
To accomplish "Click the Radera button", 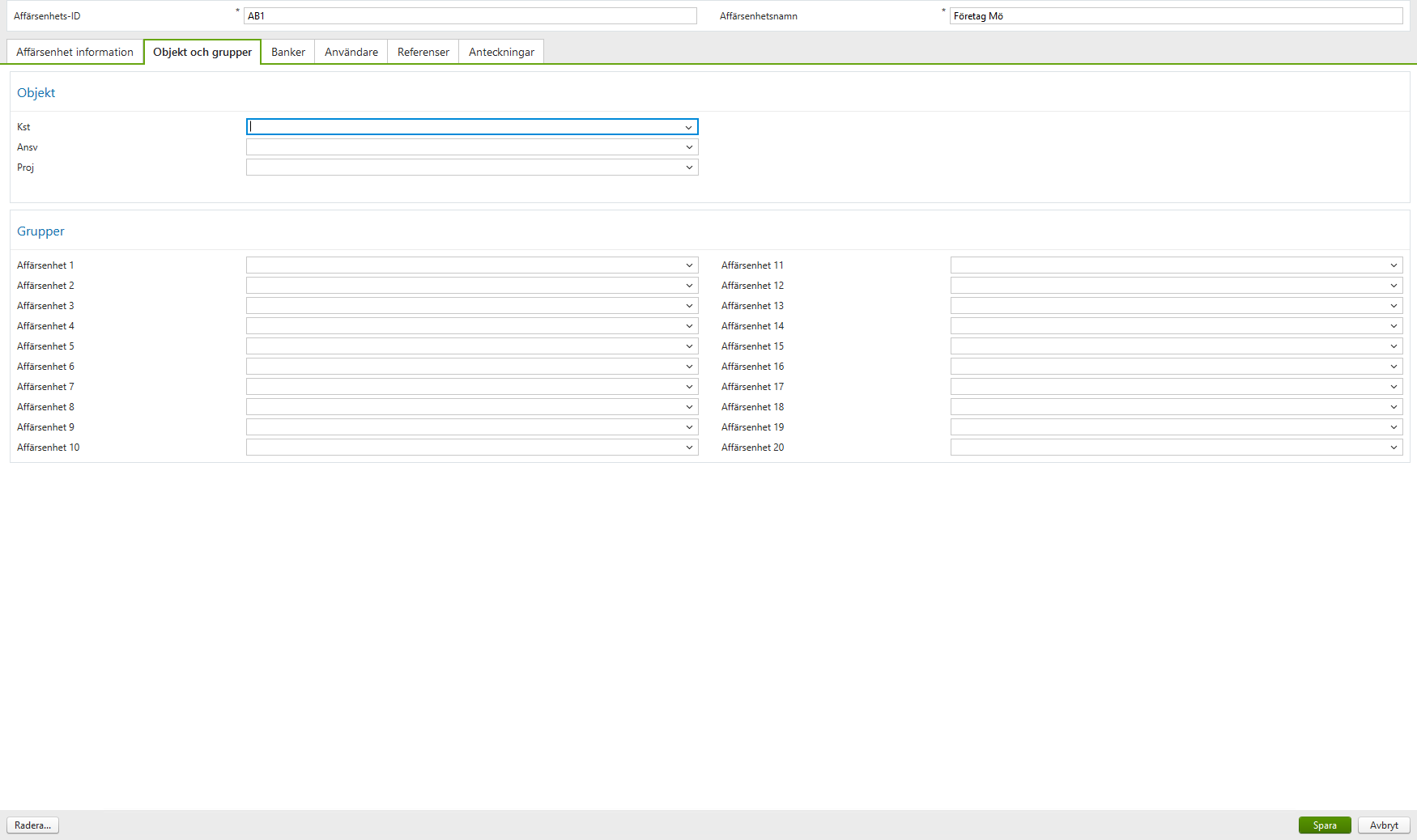I will pos(32,825).
